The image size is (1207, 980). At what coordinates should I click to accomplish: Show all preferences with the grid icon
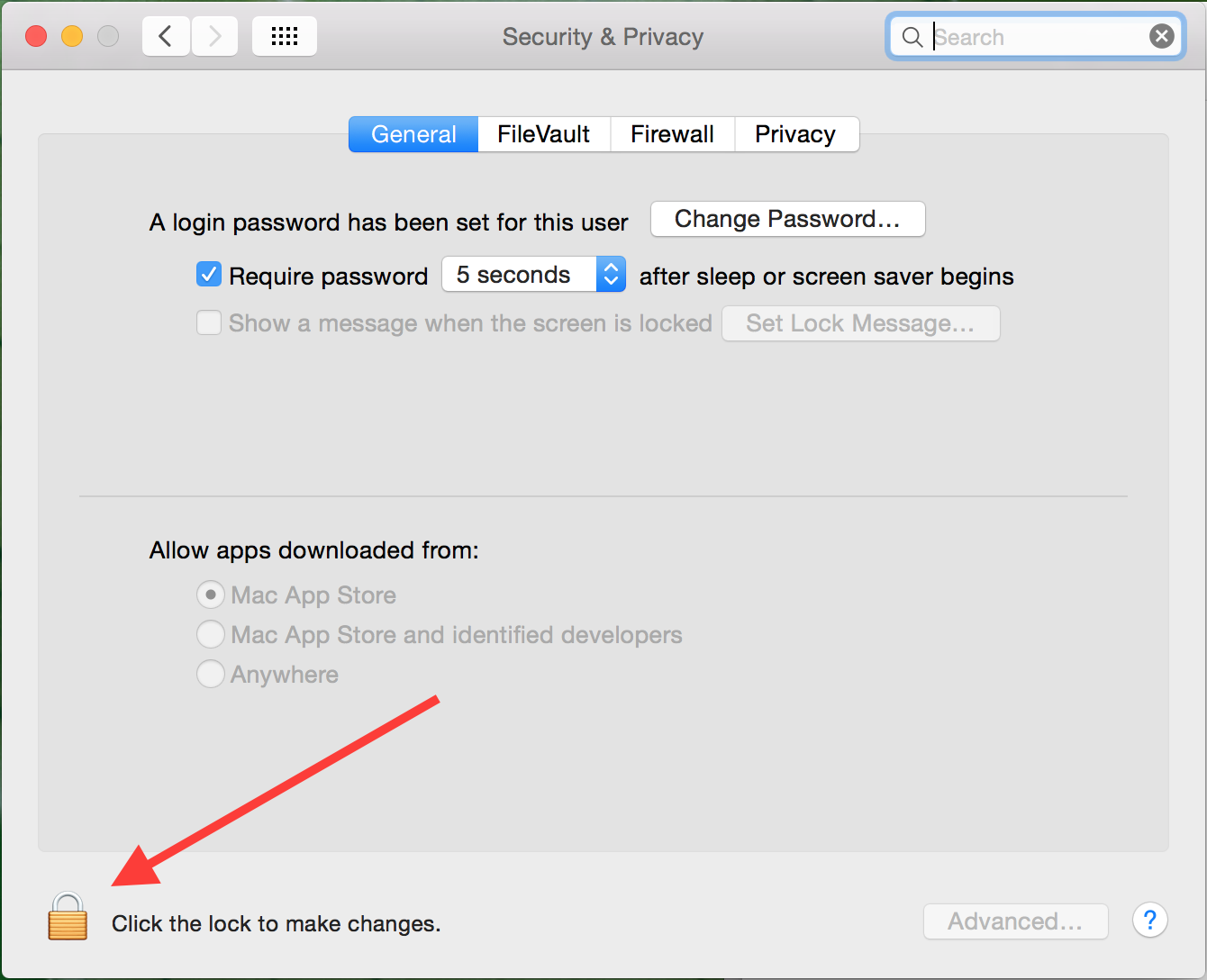click(285, 36)
